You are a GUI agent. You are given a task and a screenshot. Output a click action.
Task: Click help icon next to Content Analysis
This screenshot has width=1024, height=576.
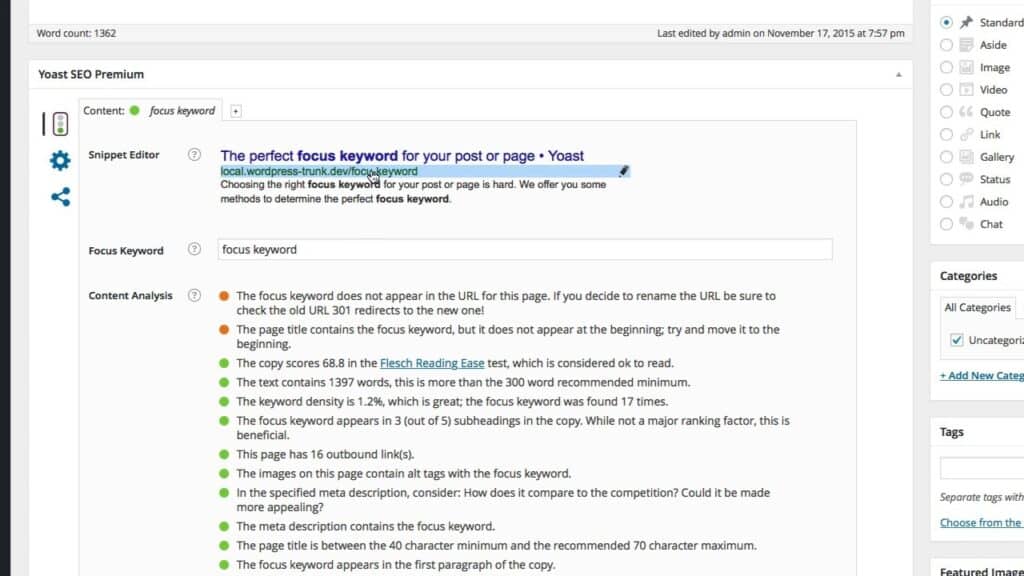click(x=194, y=296)
